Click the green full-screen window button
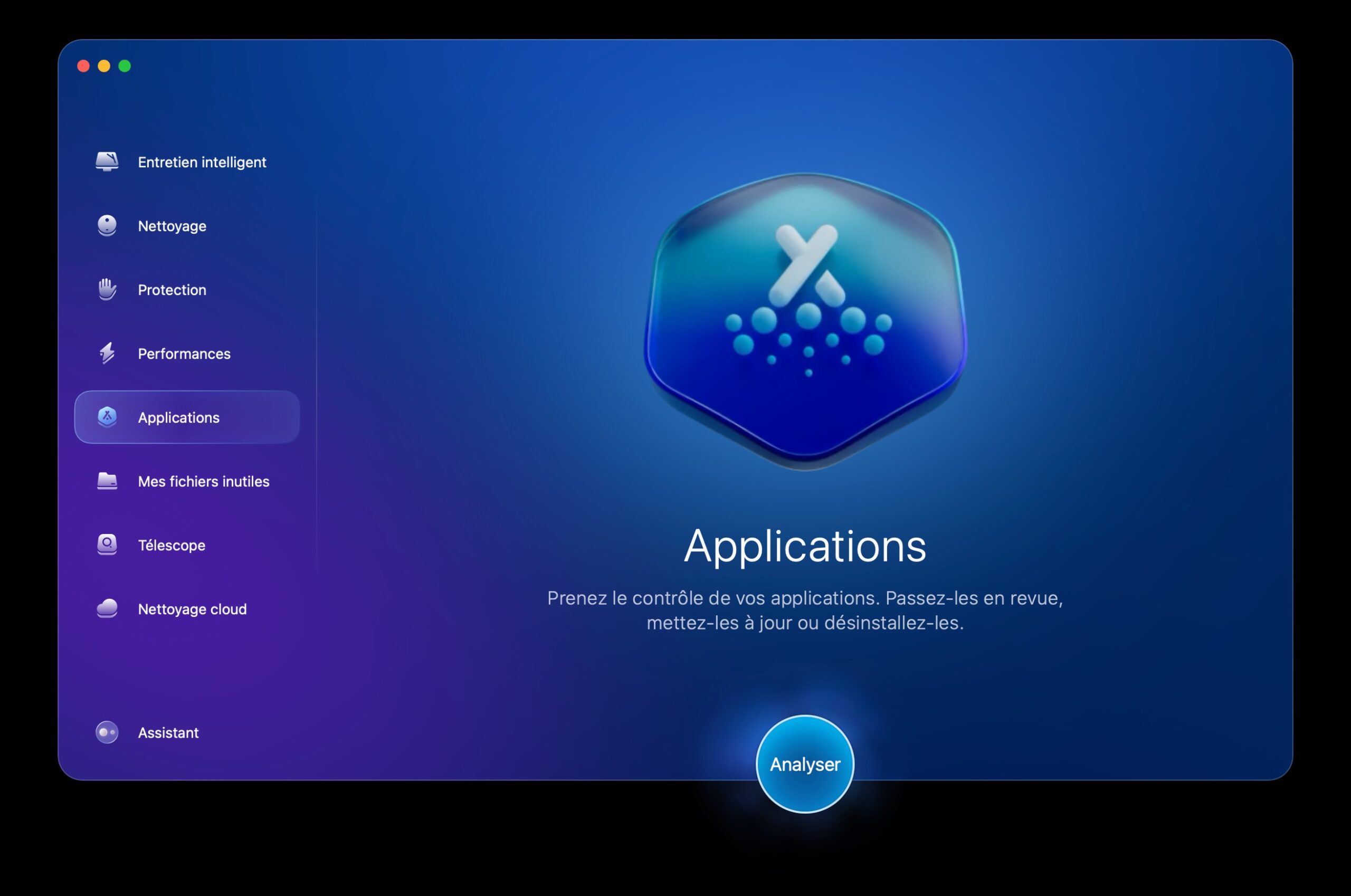The width and height of the screenshot is (1351, 896). (x=125, y=66)
